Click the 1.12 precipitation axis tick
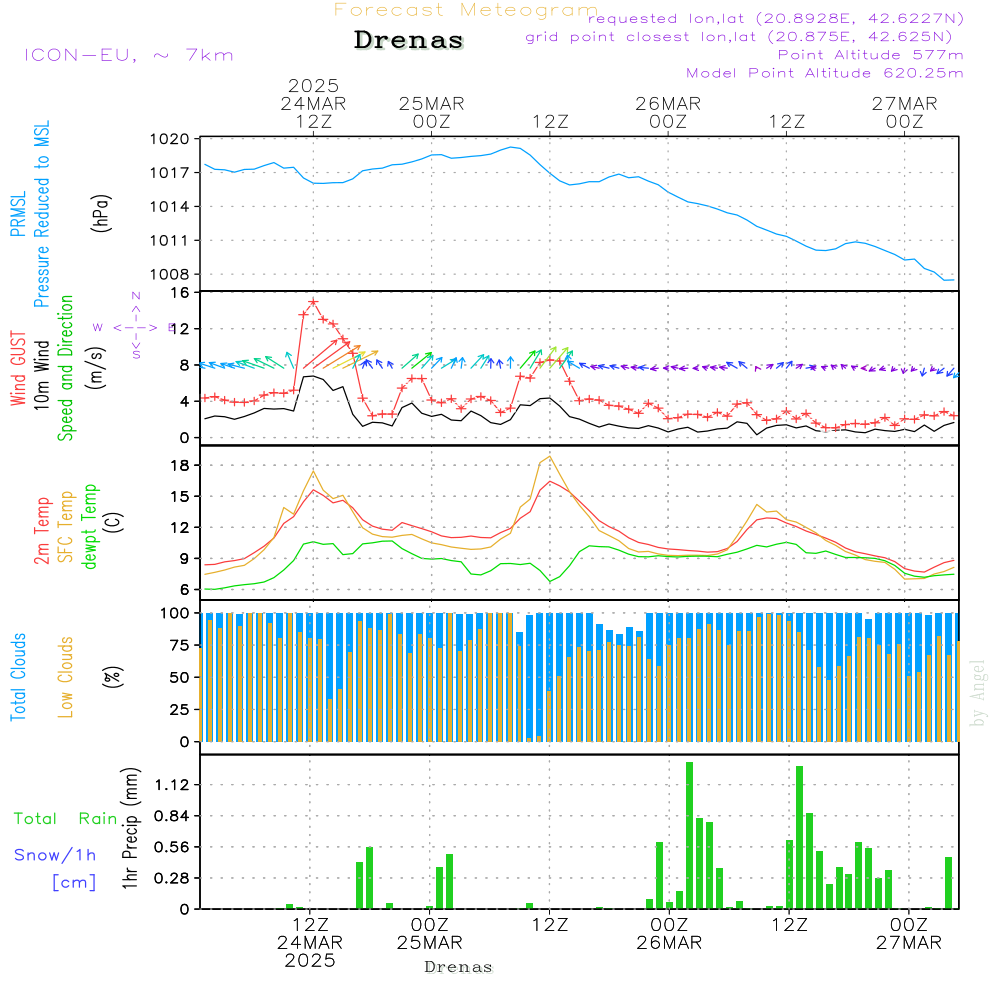The width and height of the screenshot is (1000, 1000). pyautogui.click(x=172, y=784)
